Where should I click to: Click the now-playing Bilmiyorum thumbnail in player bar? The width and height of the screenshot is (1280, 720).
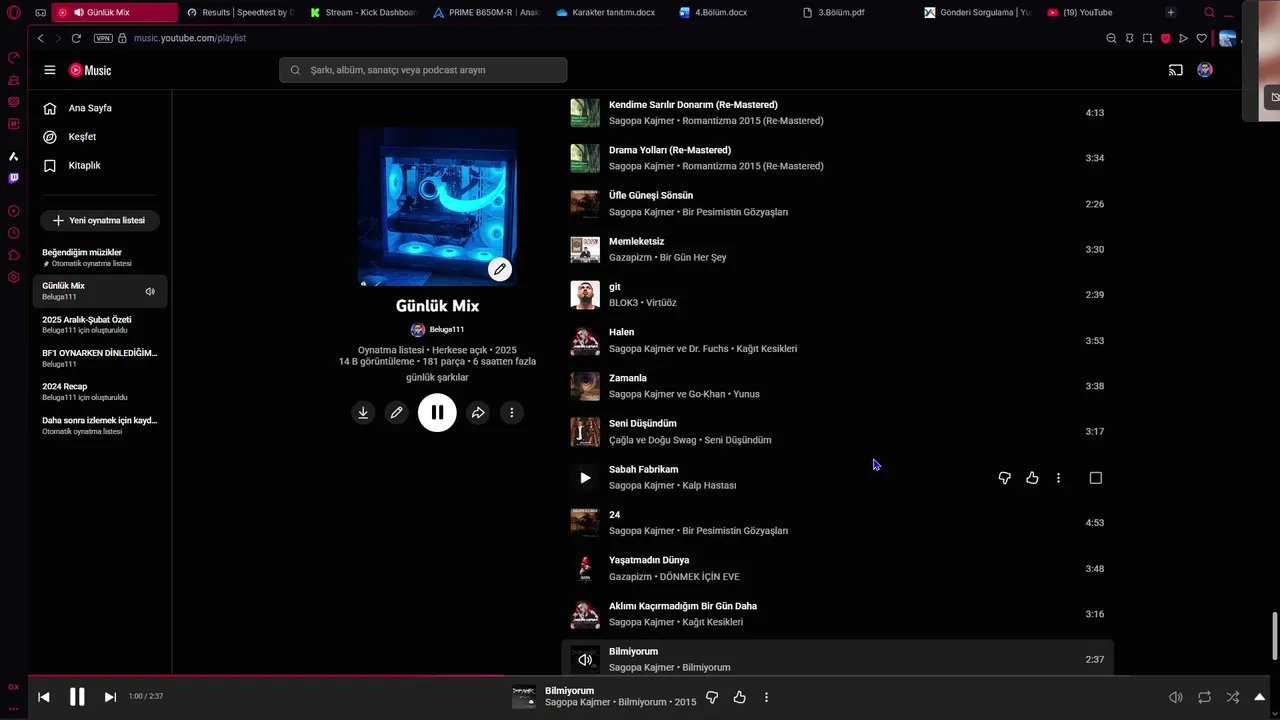tap(524, 697)
